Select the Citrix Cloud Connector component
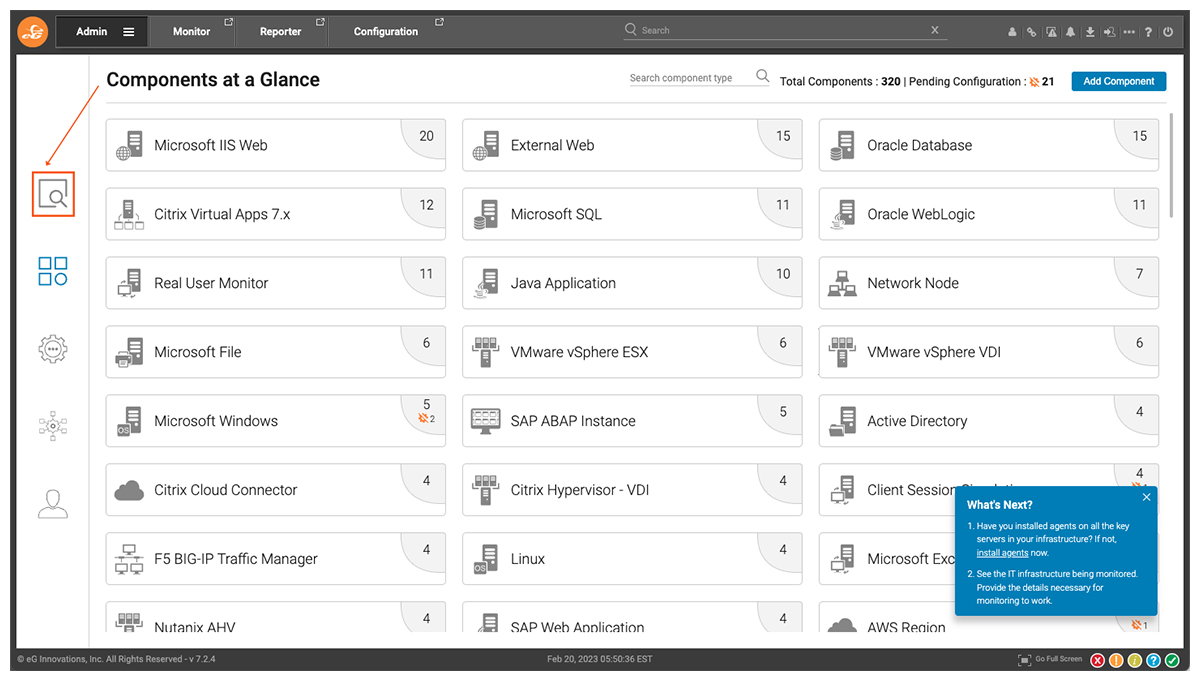1200x681 pixels. (x=276, y=490)
